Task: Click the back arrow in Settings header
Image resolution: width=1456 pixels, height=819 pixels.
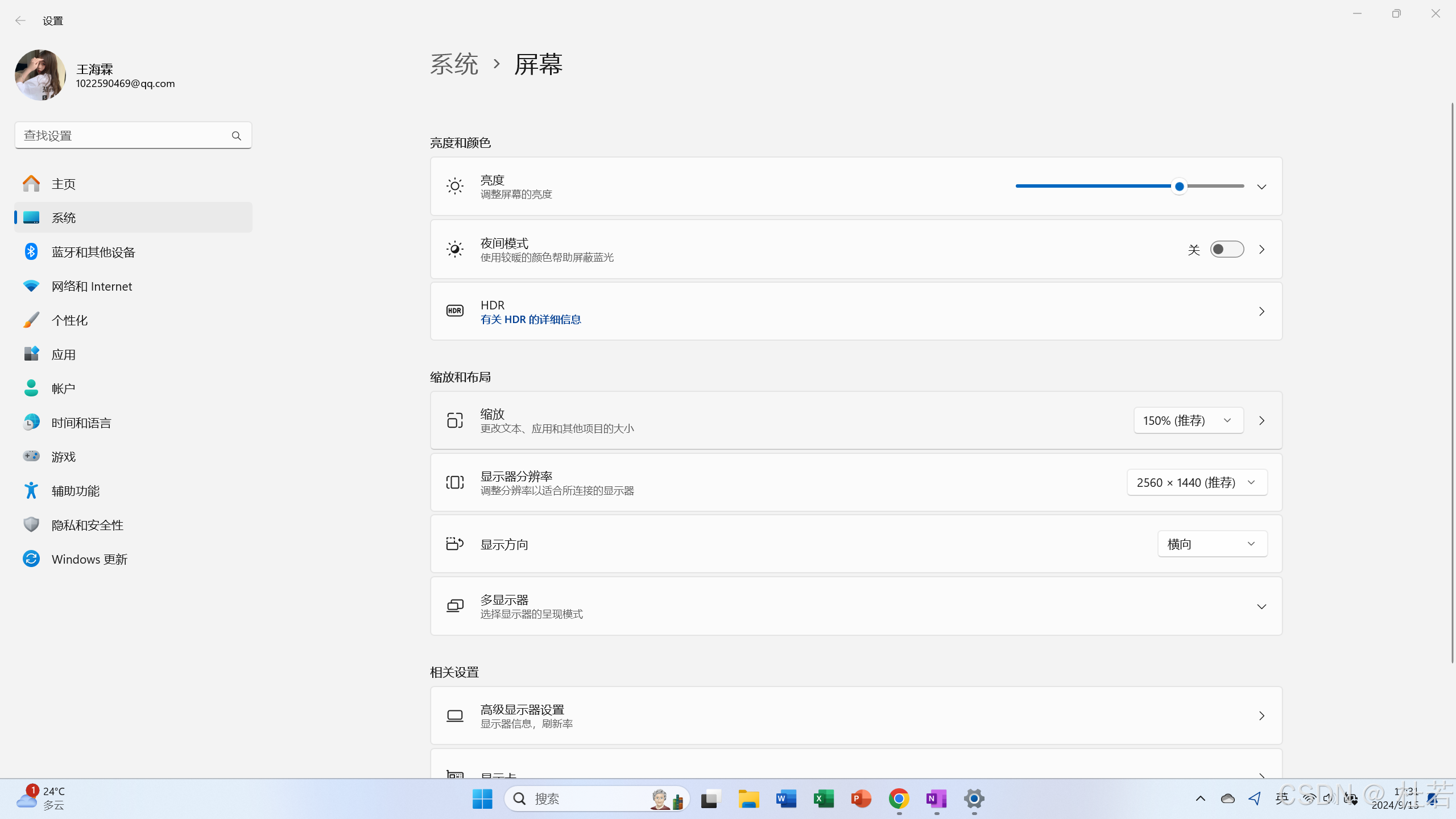Action: 20,20
